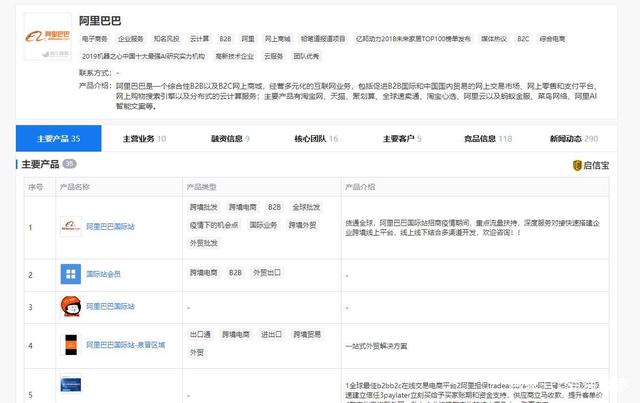Click the 国际业务 product tag
Viewport: 640px width, 403px height.
click(263, 225)
